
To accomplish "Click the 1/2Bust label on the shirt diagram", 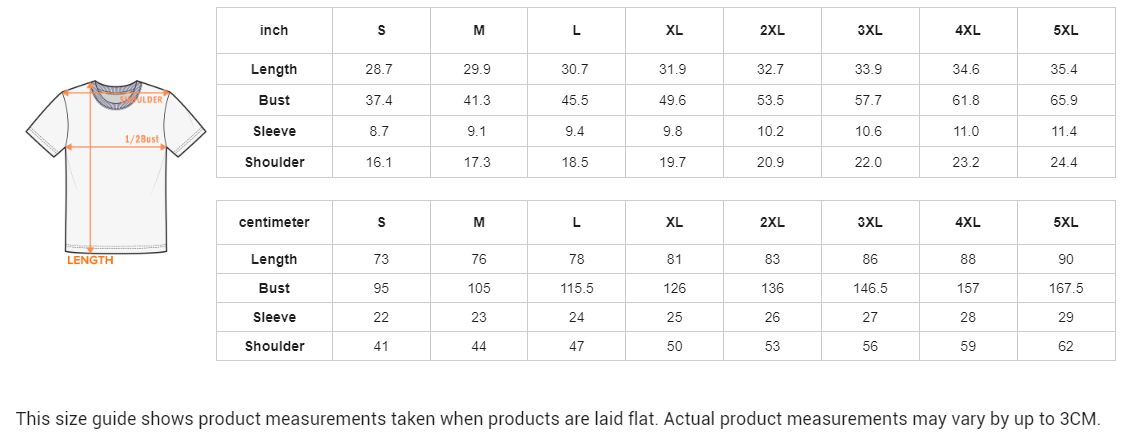I will (142, 139).
